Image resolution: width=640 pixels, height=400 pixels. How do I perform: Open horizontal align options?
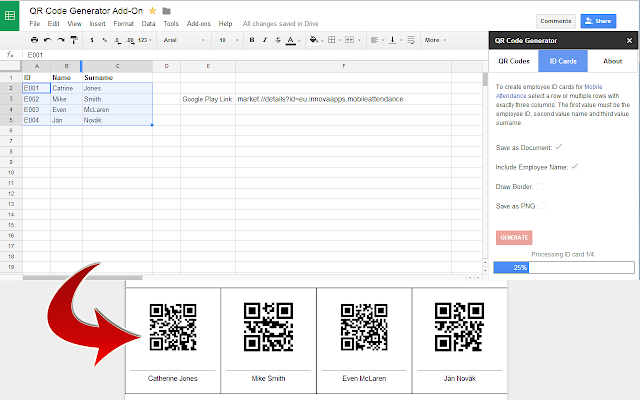tap(374, 40)
